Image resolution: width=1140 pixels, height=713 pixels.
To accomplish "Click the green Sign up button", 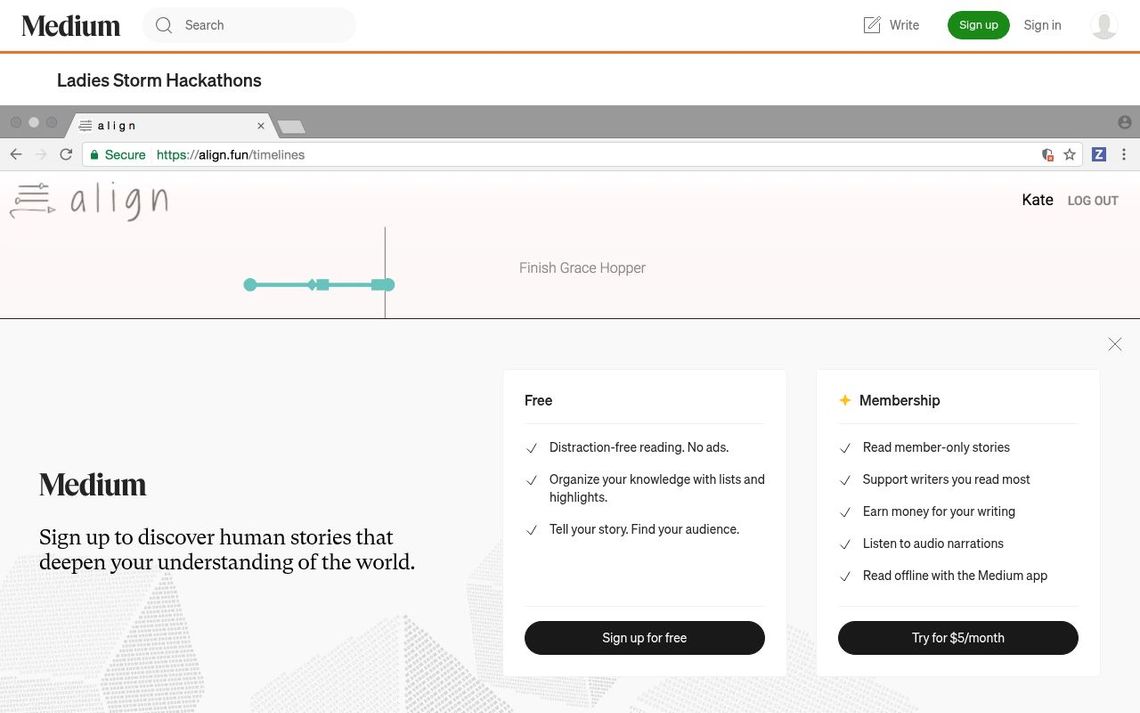I will click(978, 25).
